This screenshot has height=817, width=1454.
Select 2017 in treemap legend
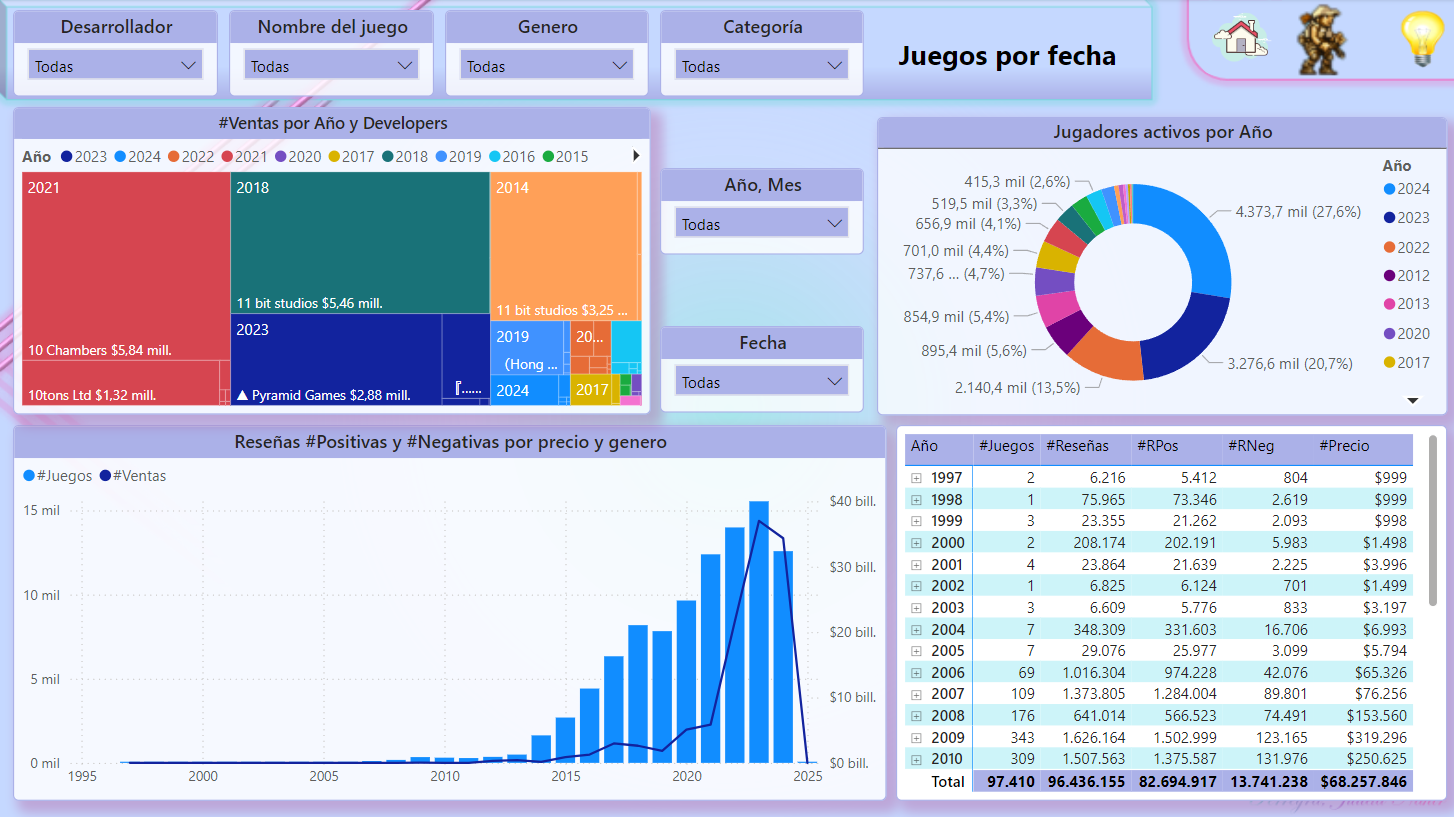tap(352, 156)
